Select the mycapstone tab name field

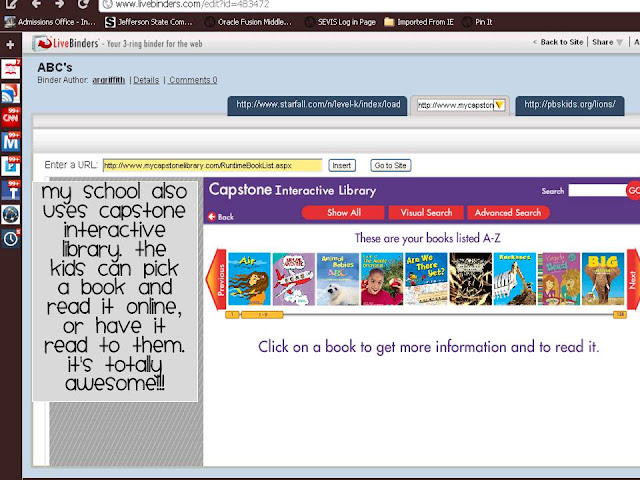tap(455, 105)
